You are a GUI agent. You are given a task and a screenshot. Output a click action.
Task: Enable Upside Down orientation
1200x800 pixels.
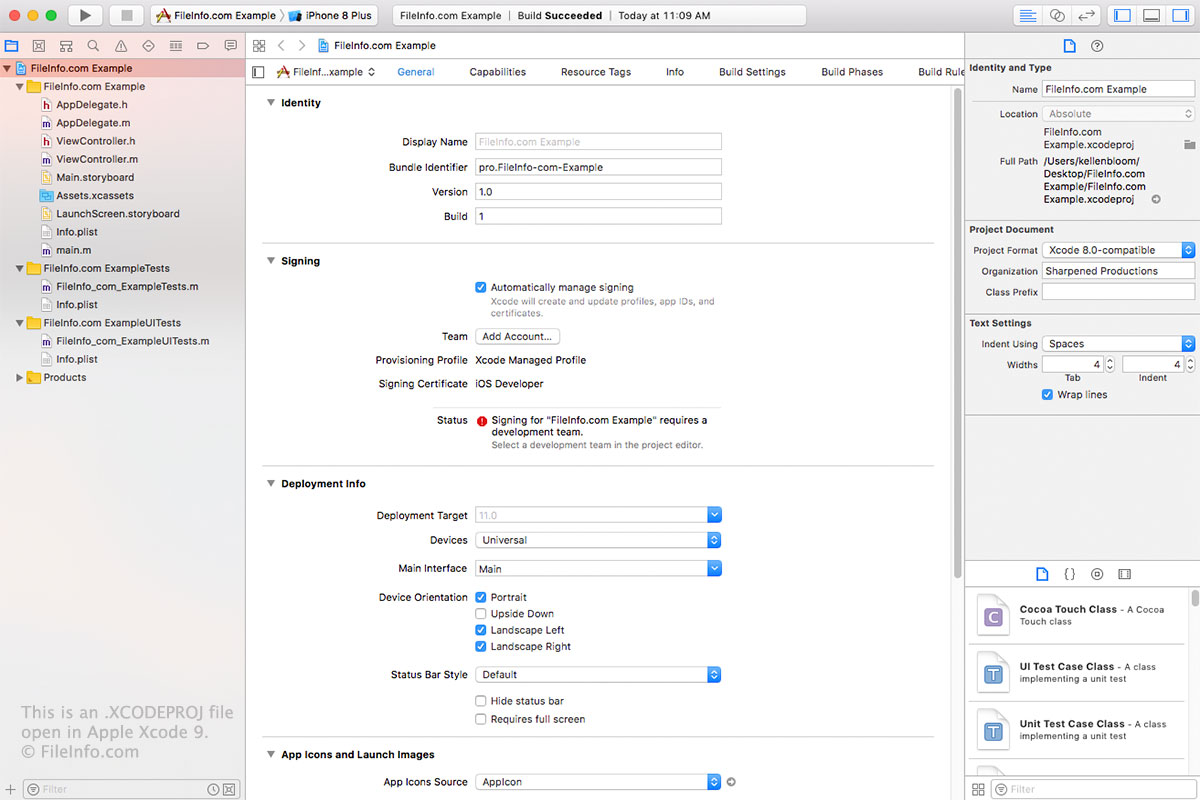coord(481,614)
